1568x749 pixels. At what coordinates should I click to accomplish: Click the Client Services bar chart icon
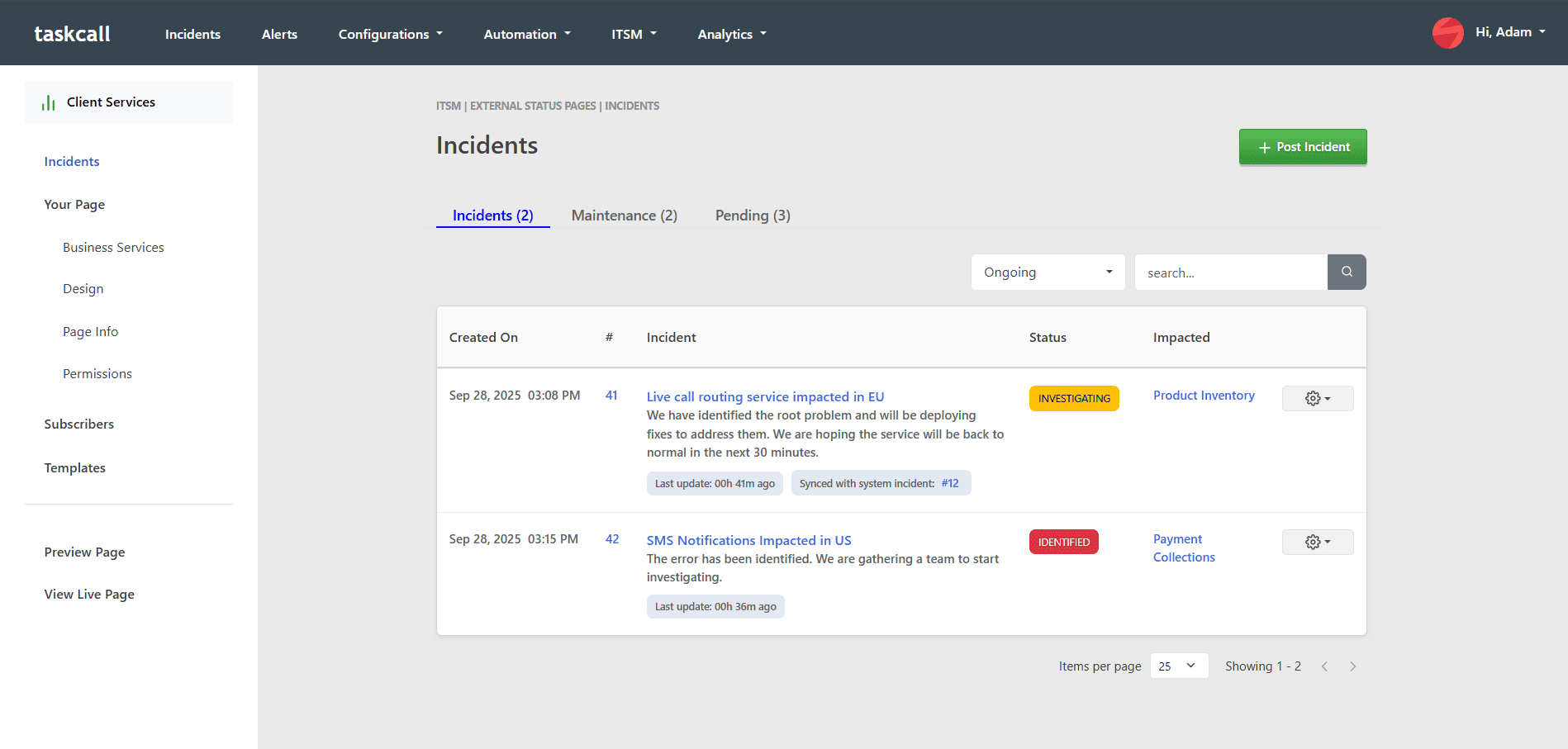(x=49, y=102)
